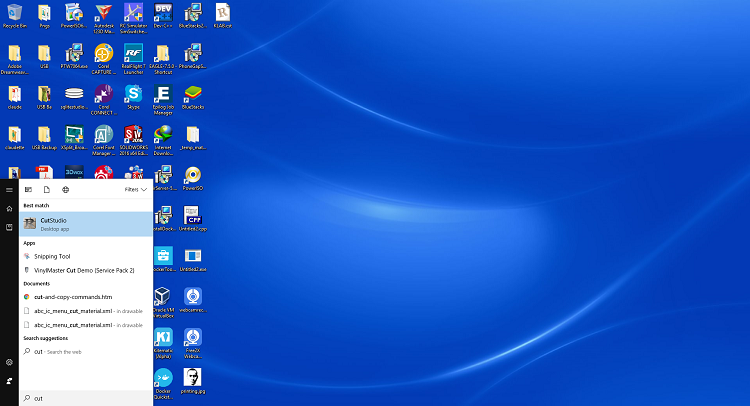Screen dimensions: 750x406
Task: Select the XSplit Broadcaster desktop icon
Action: 74,138
